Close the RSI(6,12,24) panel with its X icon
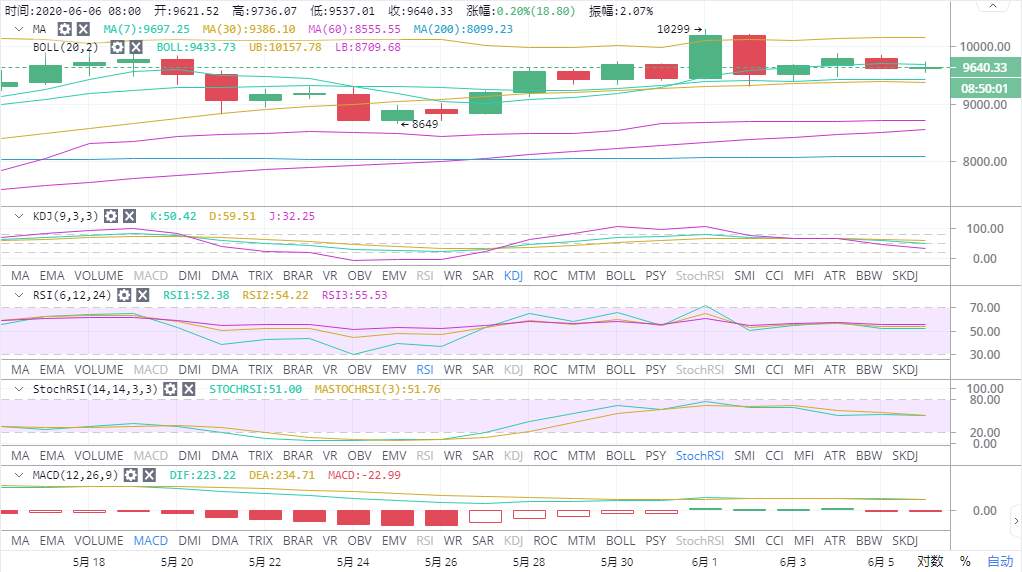This screenshot has height=572, width=1022. pos(143,295)
